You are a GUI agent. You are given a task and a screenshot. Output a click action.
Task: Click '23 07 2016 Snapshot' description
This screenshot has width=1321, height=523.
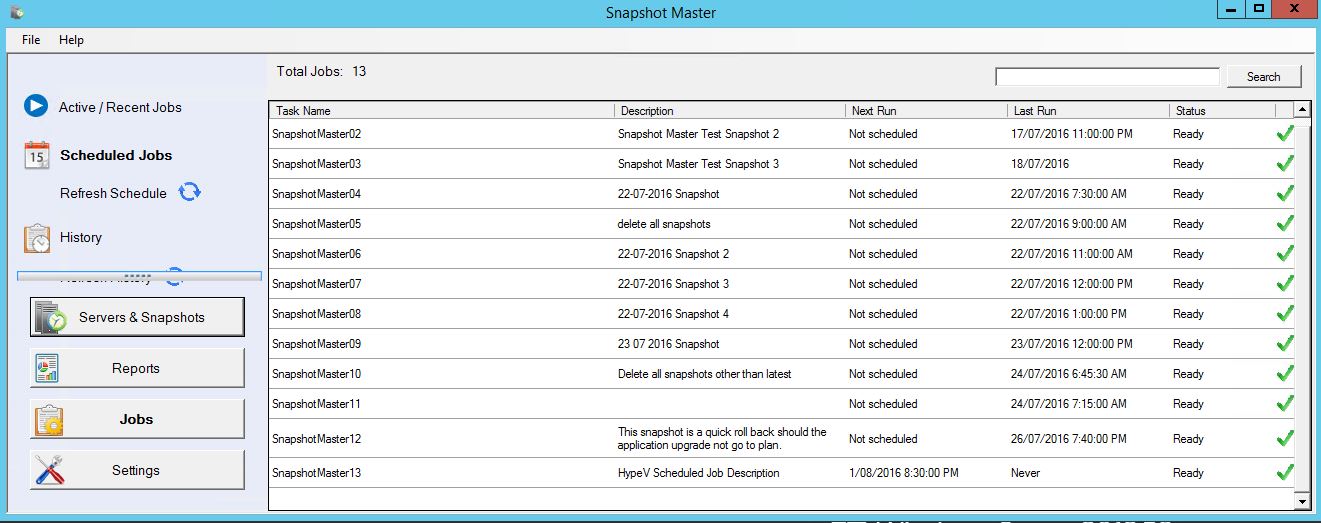tap(668, 344)
